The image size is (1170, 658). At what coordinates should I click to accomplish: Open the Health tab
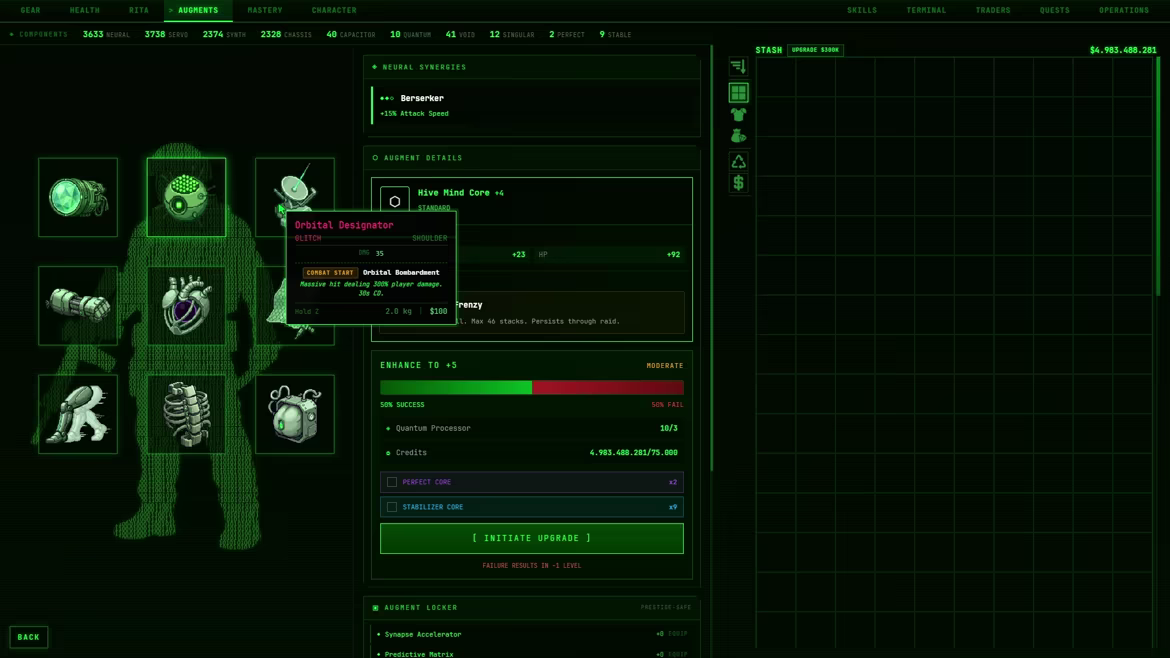84,10
